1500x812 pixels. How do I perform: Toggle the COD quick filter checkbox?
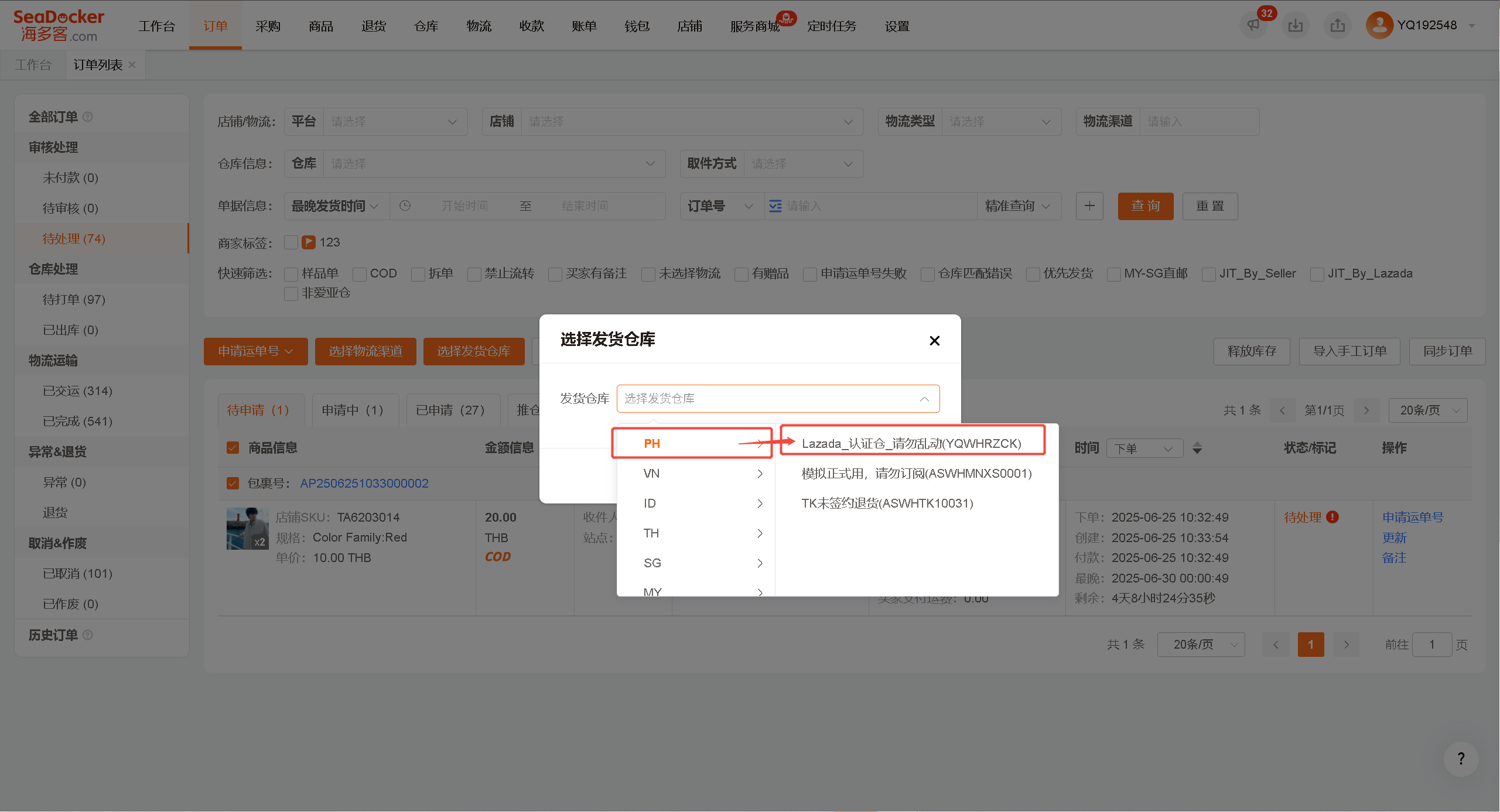pos(360,274)
